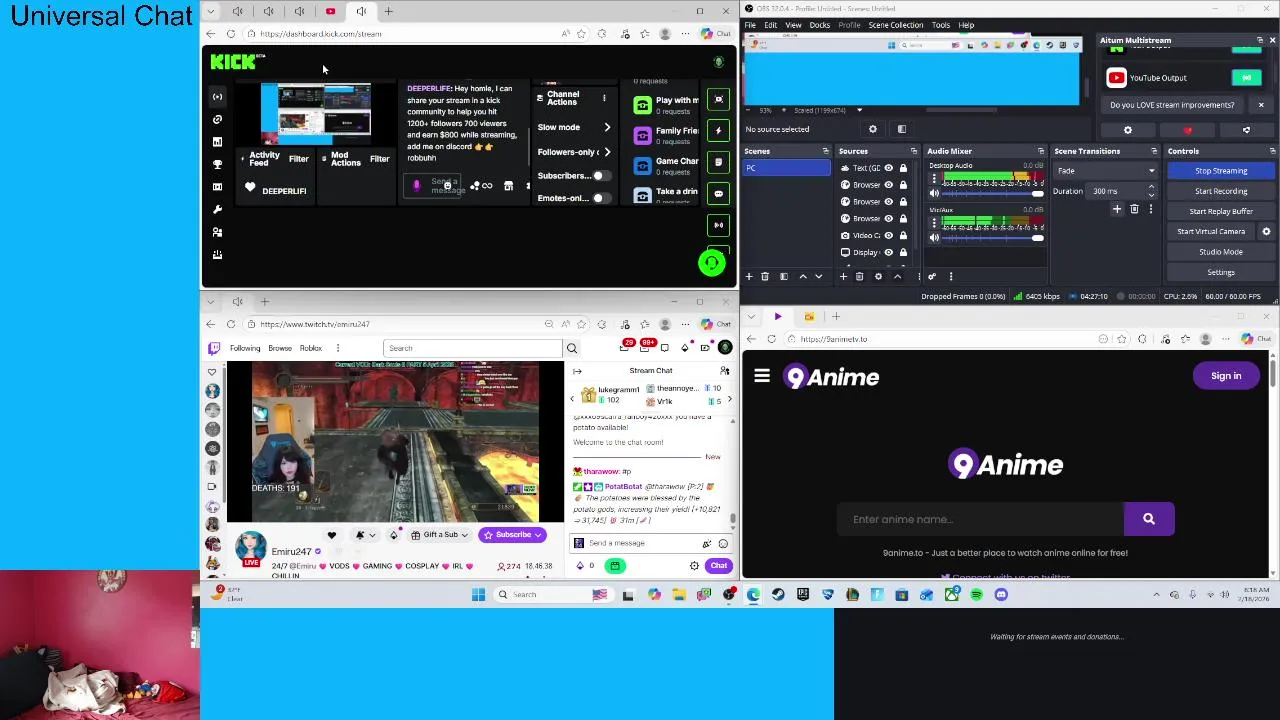Open Kick settings wrench sidebar icon
The image size is (1280, 720).
(x=218, y=209)
